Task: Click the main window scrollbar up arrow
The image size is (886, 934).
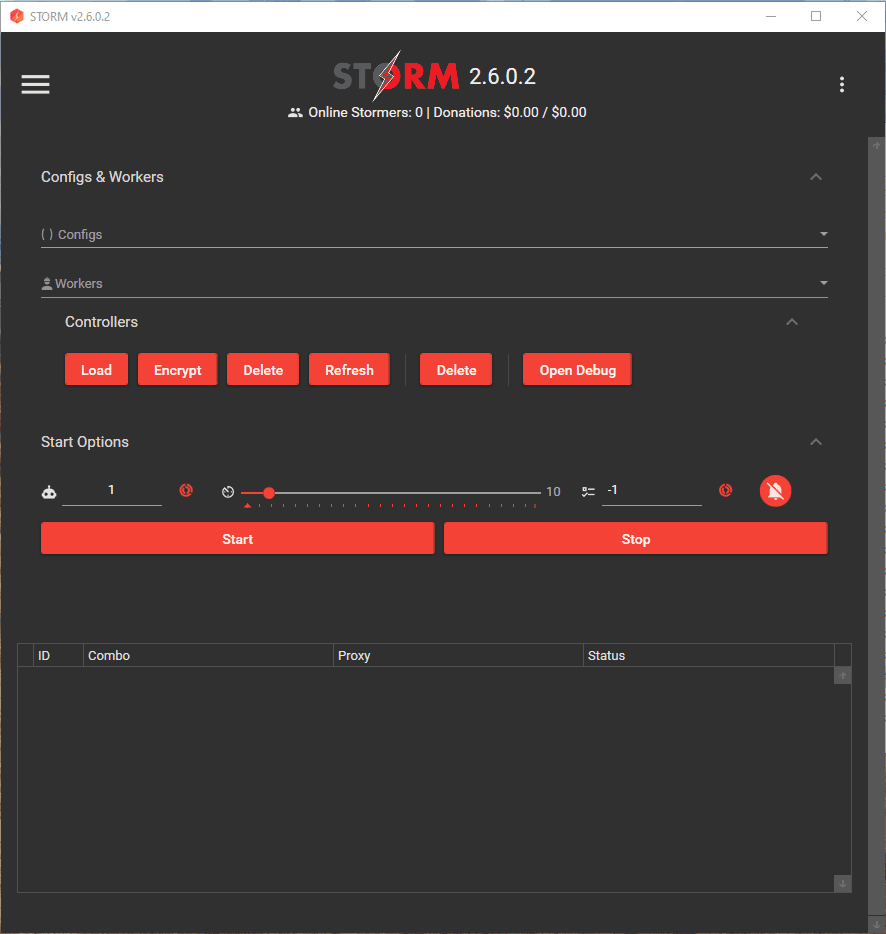Action: coord(876,145)
